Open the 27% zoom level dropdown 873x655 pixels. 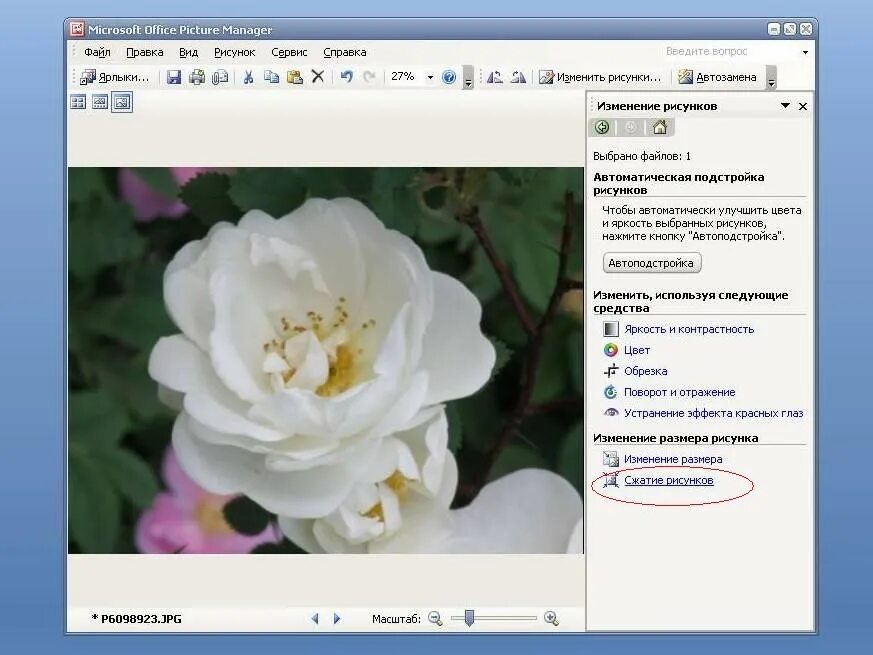pyautogui.click(x=428, y=76)
